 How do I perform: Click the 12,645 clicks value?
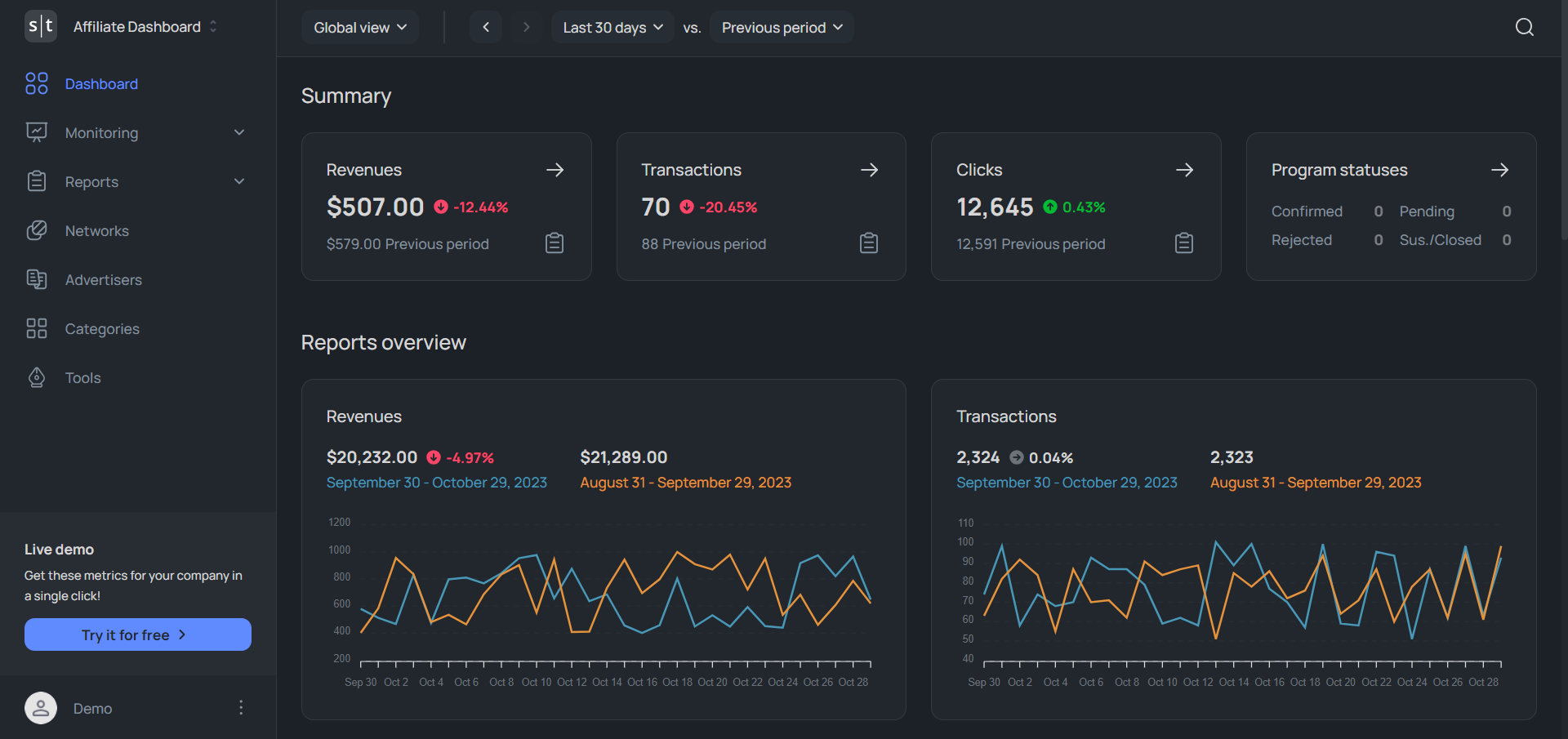[x=995, y=207]
